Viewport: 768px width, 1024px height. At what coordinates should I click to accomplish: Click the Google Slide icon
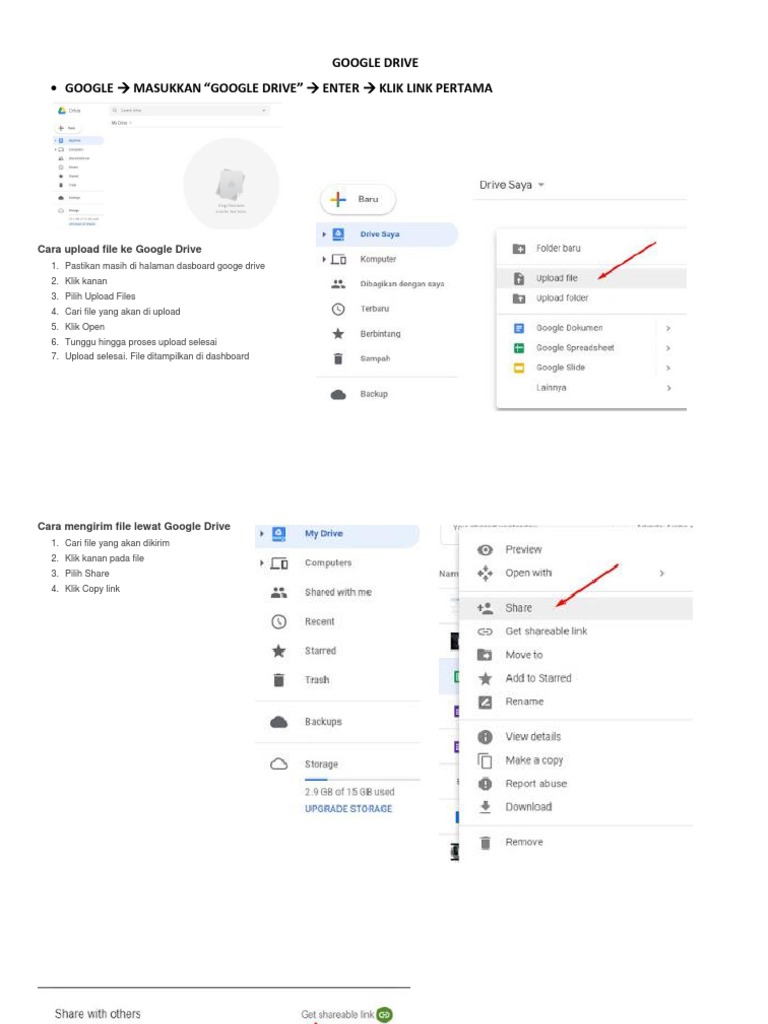[x=519, y=368]
